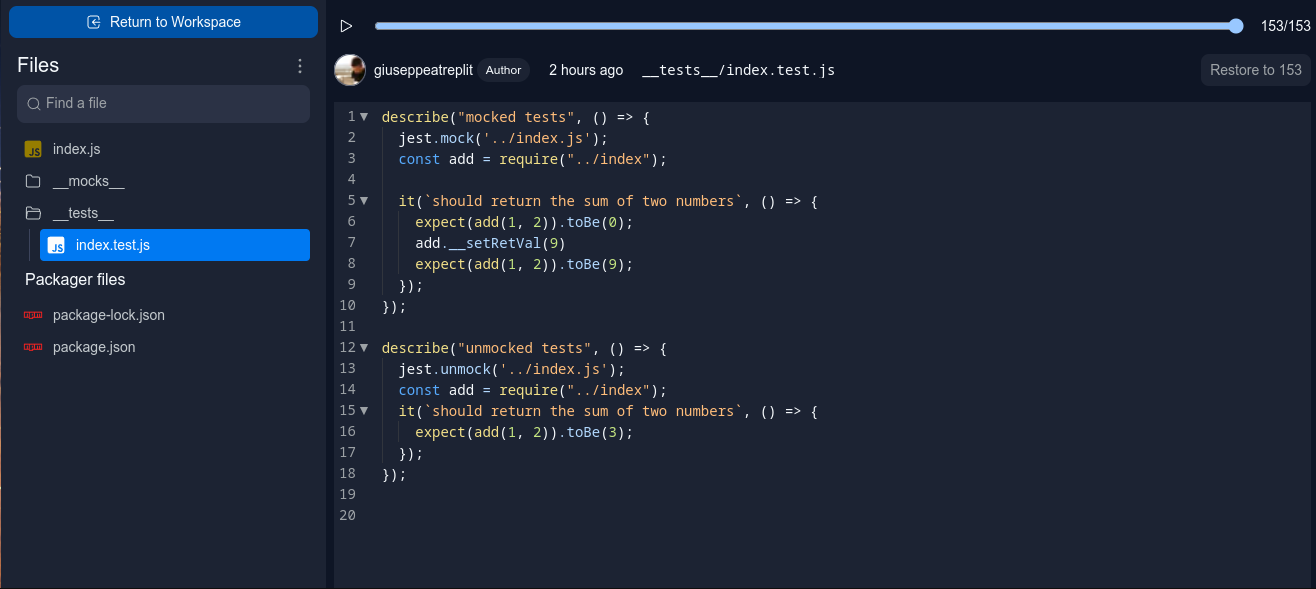The height and width of the screenshot is (589, 1316).
Task: Collapse the mocked tests describe block
Action: pyautogui.click(x=364, y=116)
